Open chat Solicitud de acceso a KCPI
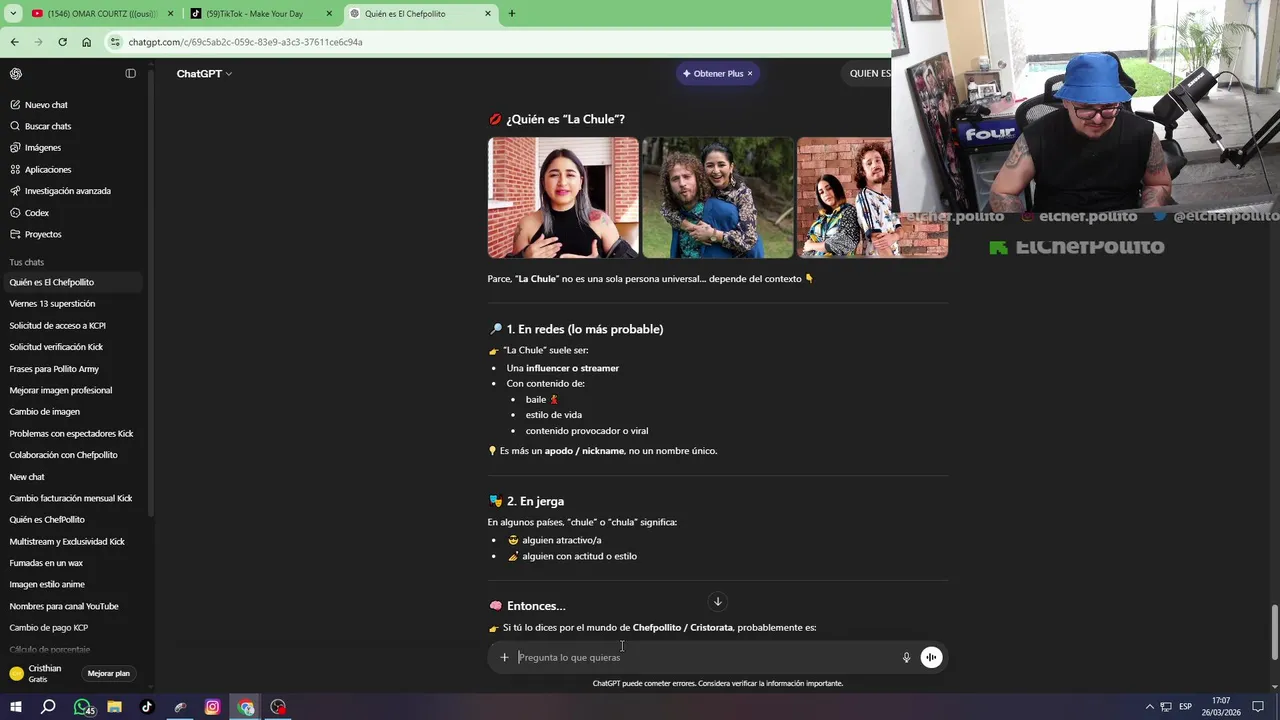The width and height of the screenshot is (1280, 720). point(72,325)
